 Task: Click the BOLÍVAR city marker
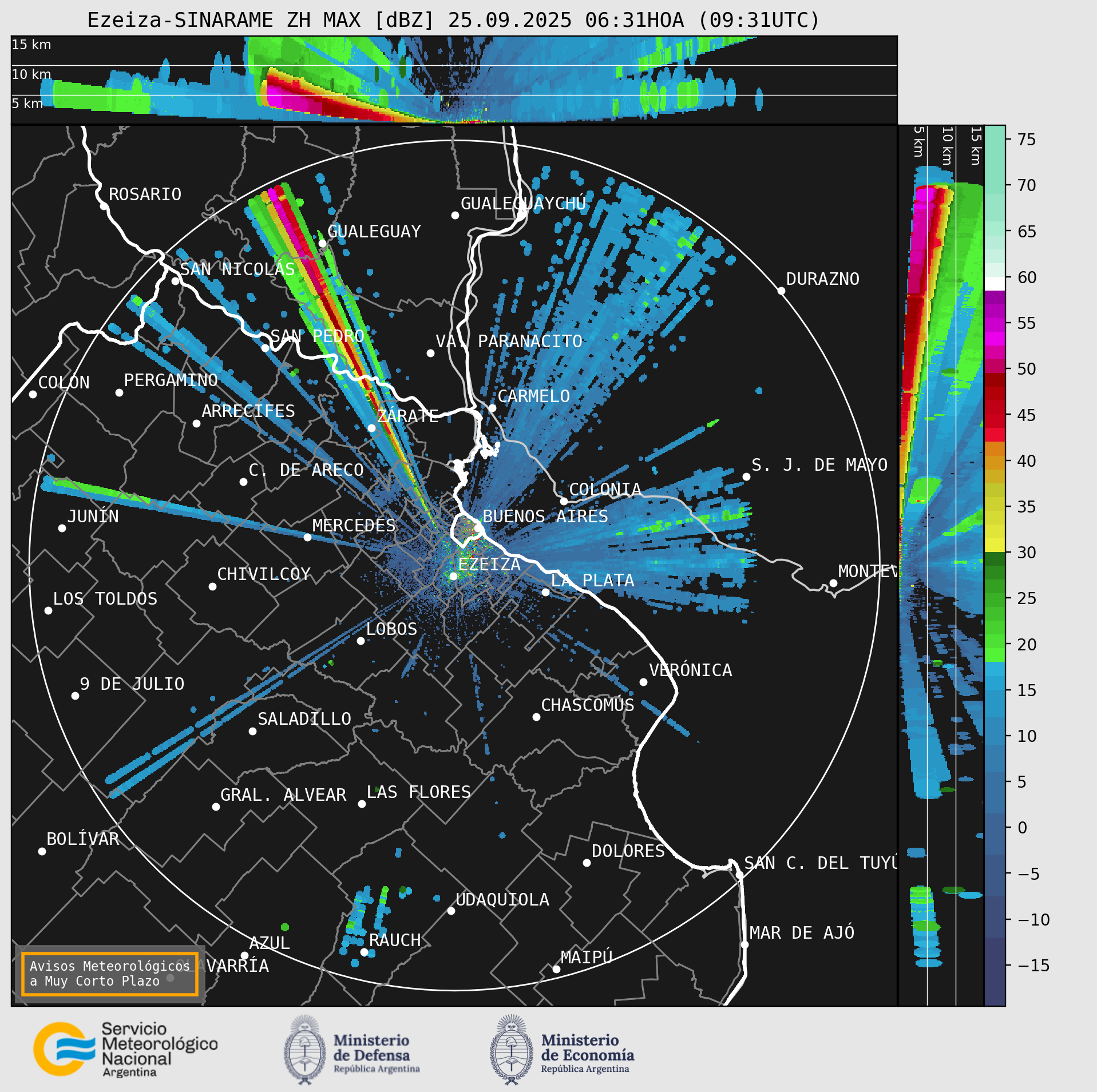[42, 851]
